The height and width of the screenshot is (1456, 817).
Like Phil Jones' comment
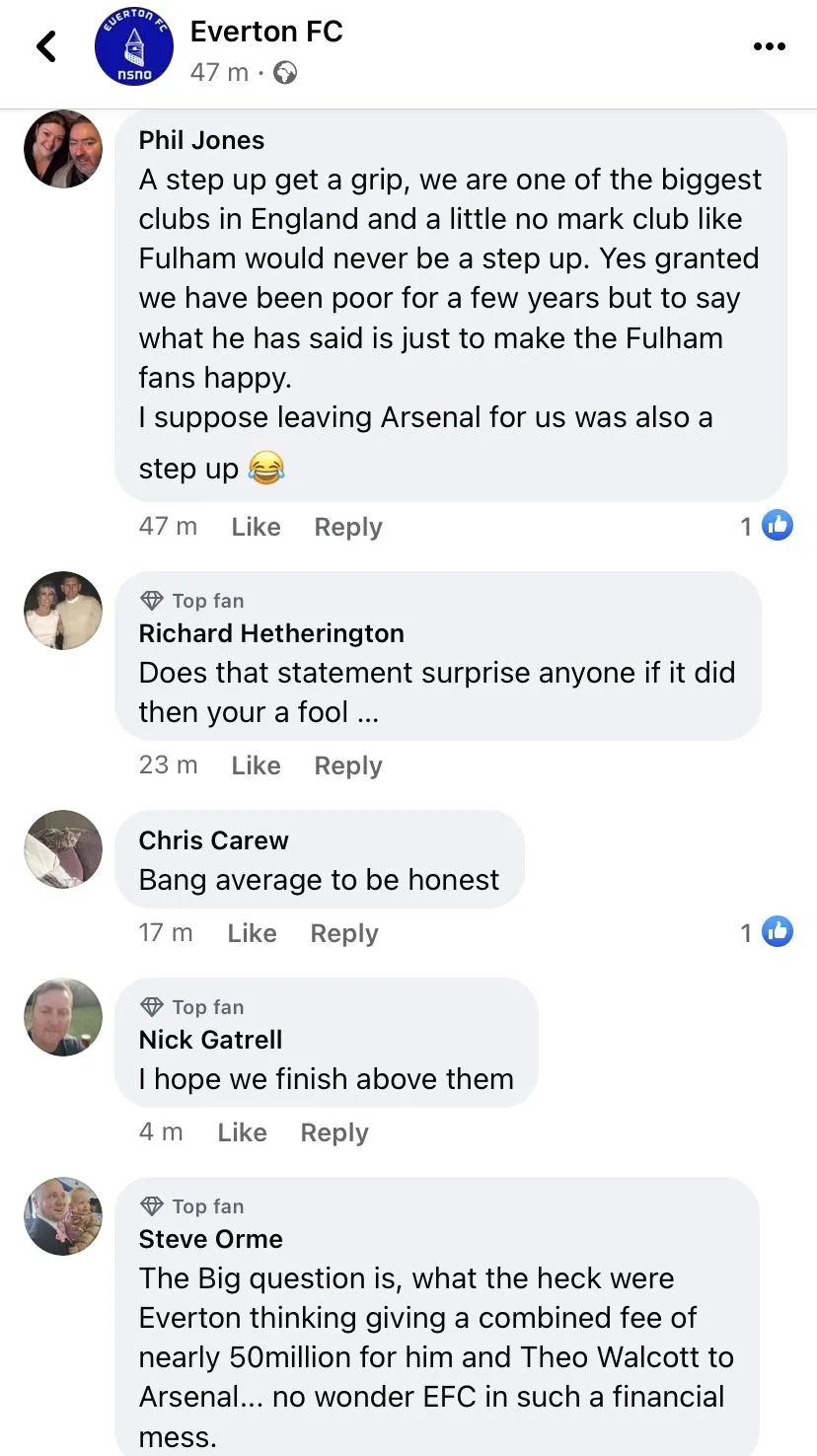256,527
